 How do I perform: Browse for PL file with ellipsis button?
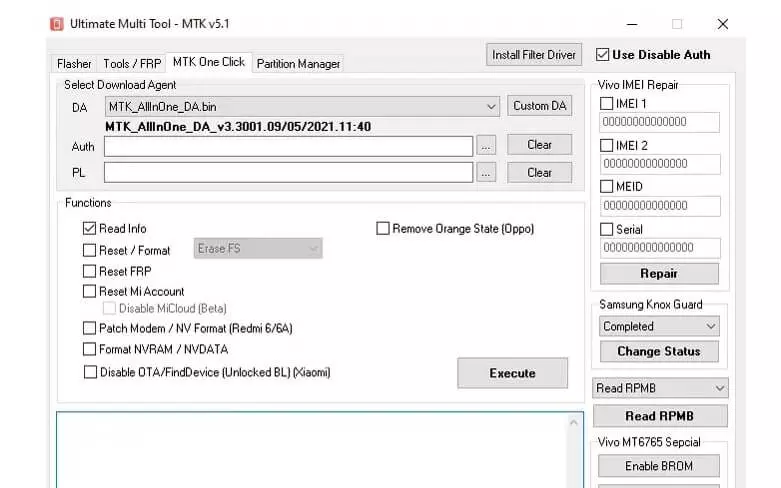(x=486, y=173)
